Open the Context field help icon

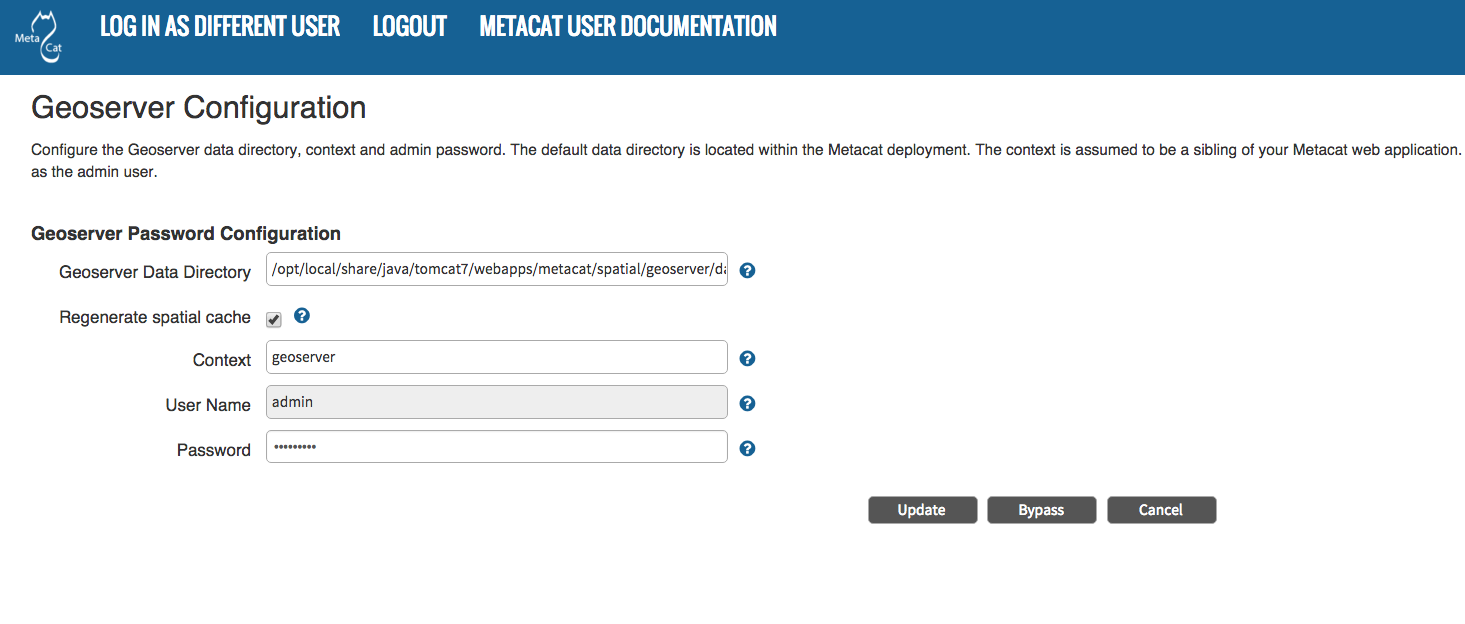click(x=747, y=359)
